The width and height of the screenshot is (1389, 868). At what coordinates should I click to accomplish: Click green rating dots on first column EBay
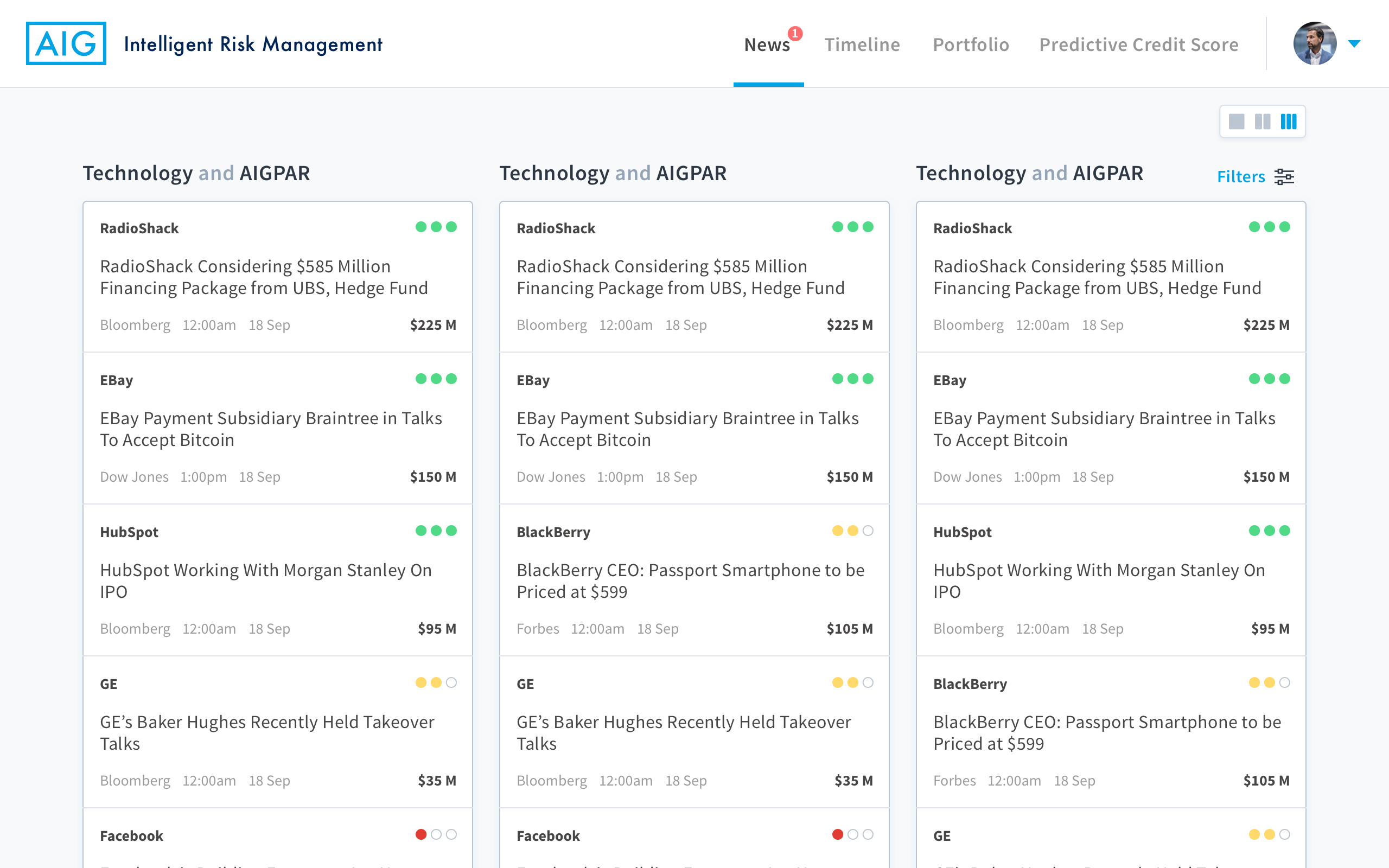tap(436, 379)
